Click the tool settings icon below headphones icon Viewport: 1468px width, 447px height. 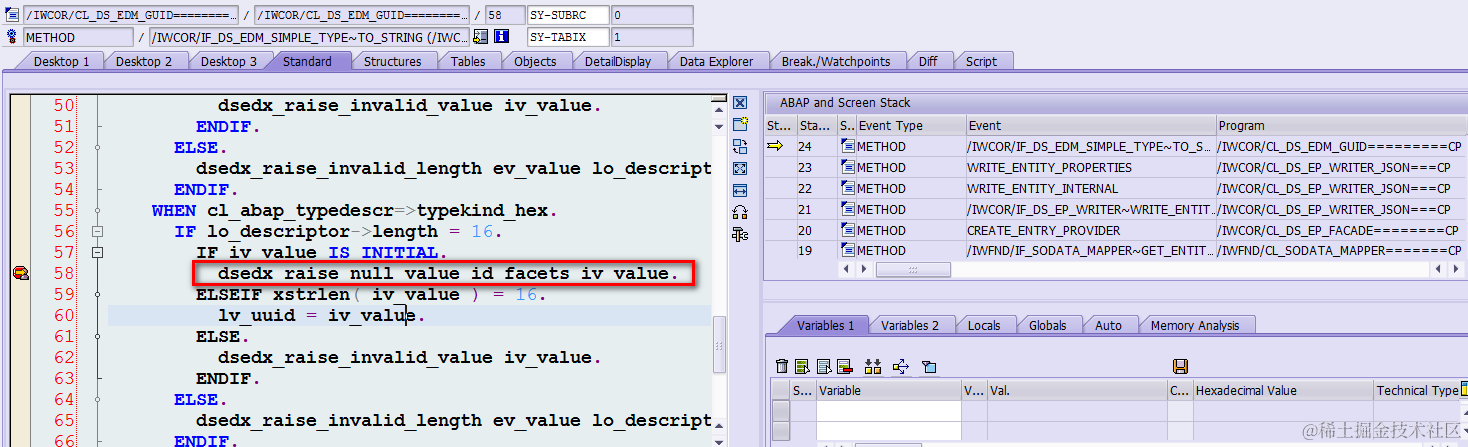point(740,234)
